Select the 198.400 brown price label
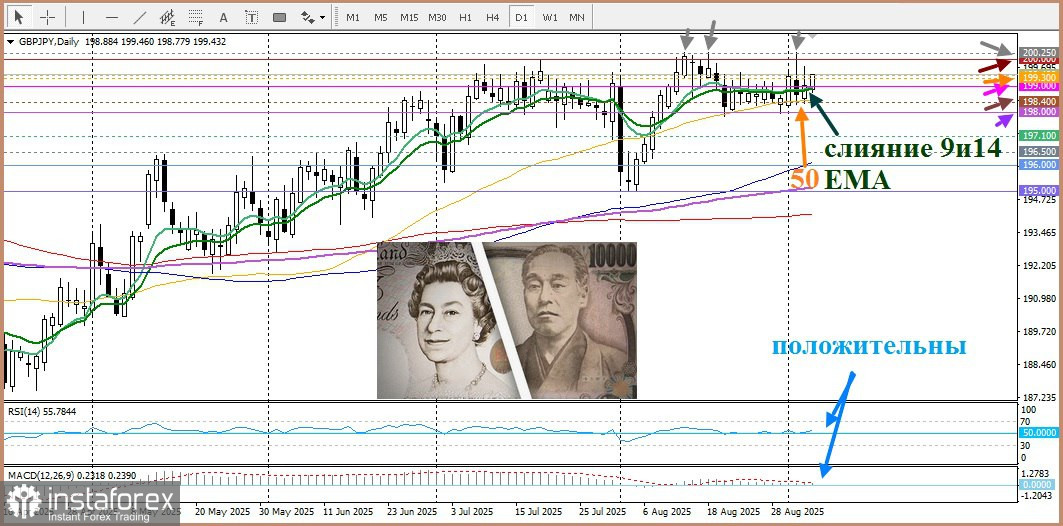This screenshot has height=526, width=1063. tap(1038, 101)
